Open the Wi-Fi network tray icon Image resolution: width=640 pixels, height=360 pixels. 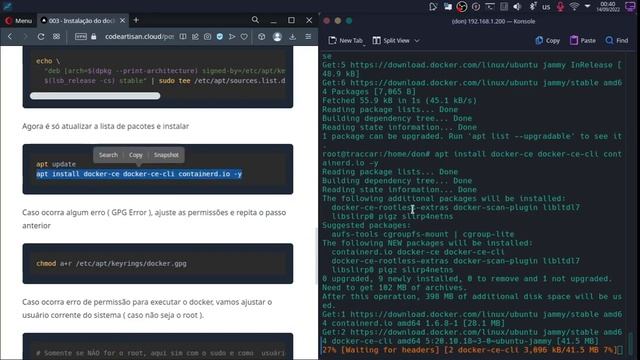(574, 7)
